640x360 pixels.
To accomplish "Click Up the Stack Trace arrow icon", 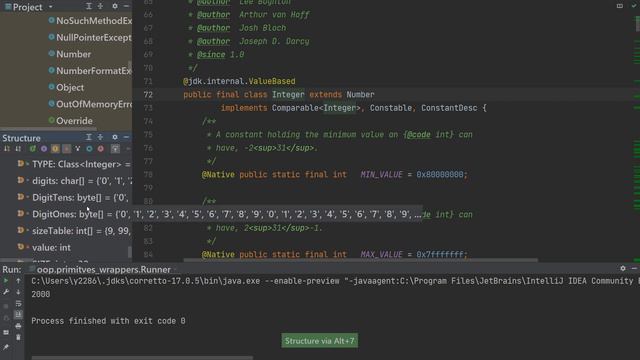I will (x=18, y=281).
